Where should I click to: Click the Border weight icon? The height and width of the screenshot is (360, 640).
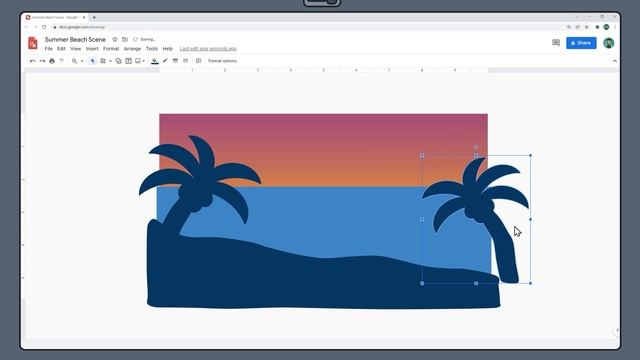[x=176, y=61]
